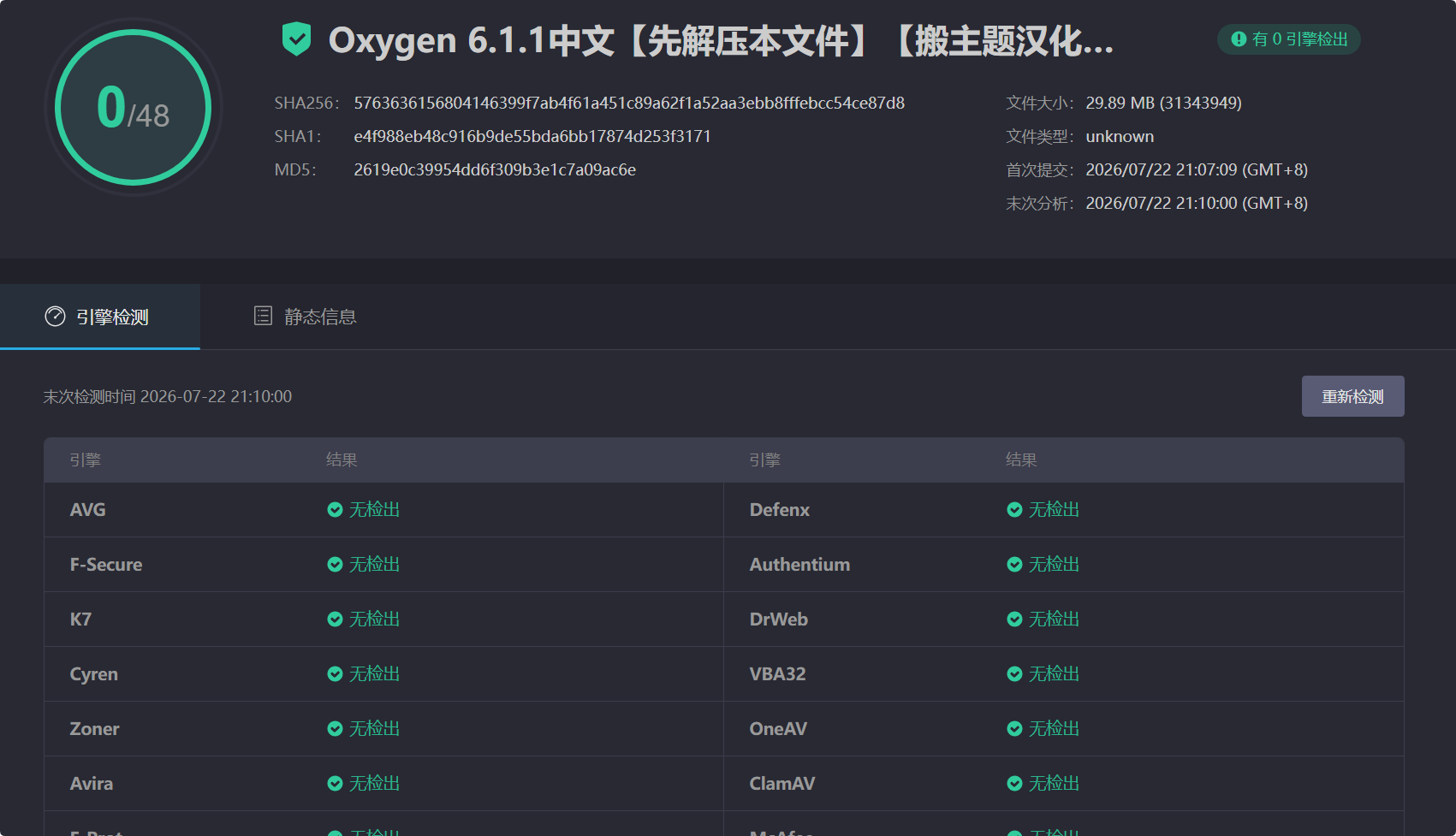This screenshot has height=836, width=1456.
Task: Click the 首次提交 timestamp value
Action: (1197, 169)
